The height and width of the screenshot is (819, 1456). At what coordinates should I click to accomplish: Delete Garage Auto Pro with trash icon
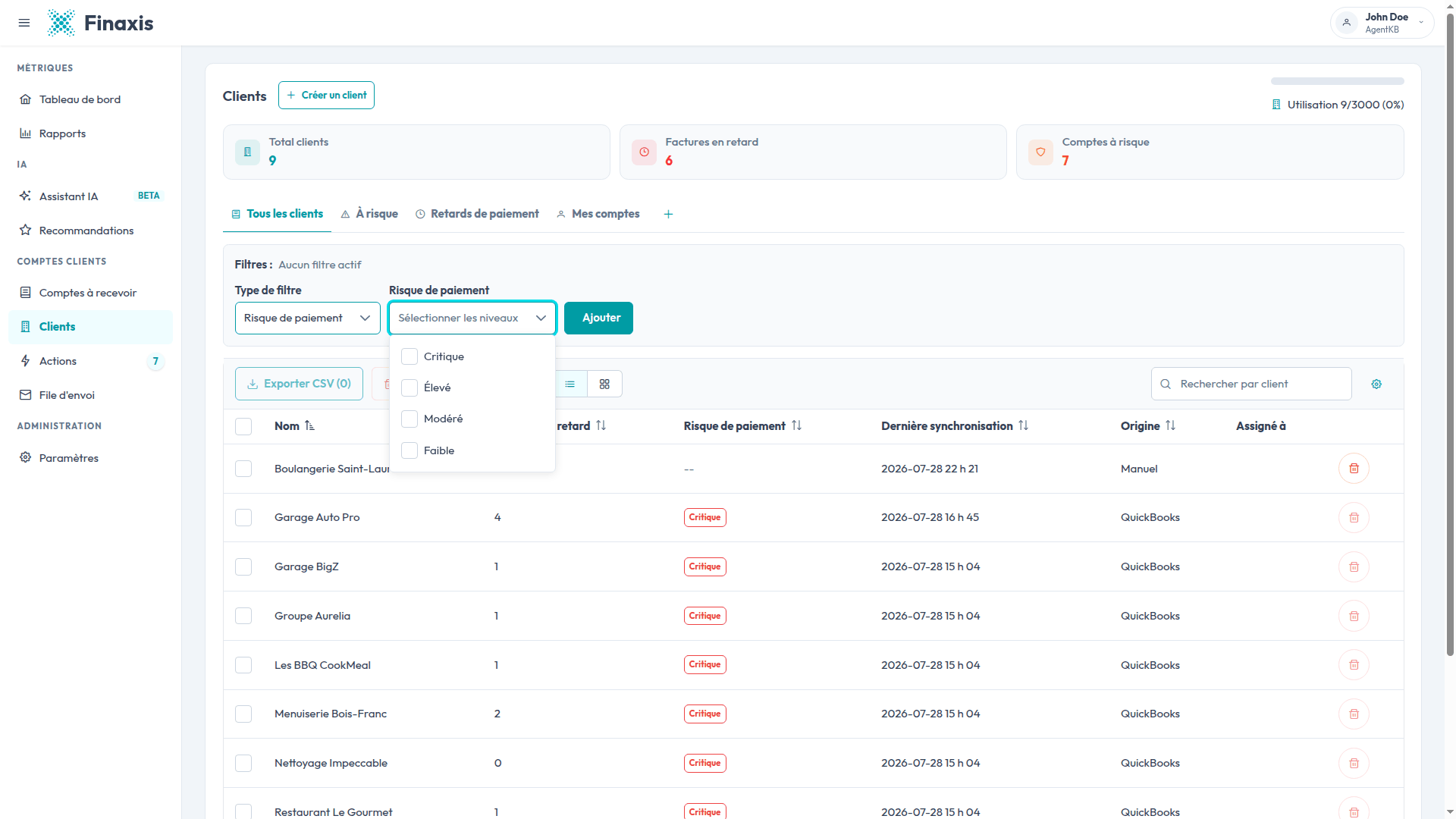pyautogui.click(x=1354, y=518)
